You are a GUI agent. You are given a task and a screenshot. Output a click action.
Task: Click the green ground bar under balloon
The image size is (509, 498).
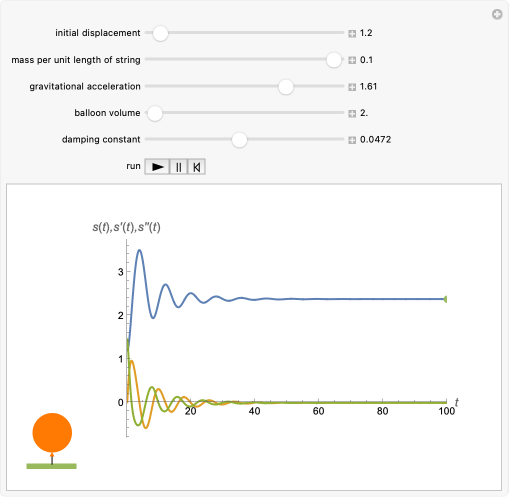[x=52, y=466]
